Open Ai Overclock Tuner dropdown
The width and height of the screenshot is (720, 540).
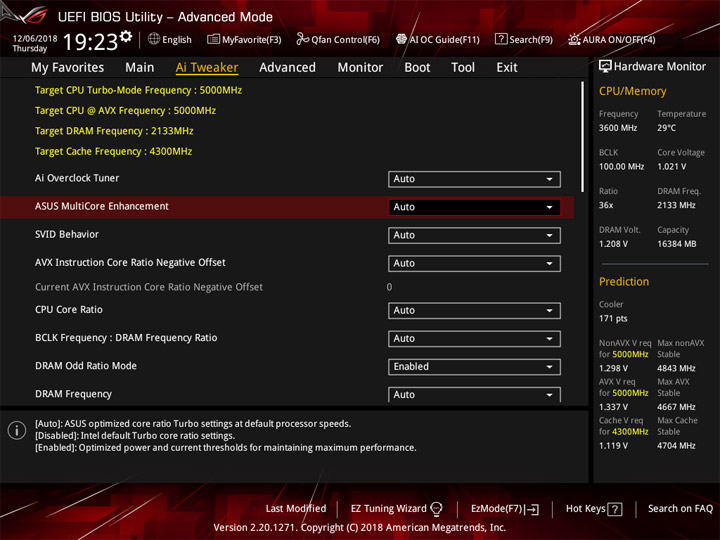pyautogui.click(x=474, y=179)
